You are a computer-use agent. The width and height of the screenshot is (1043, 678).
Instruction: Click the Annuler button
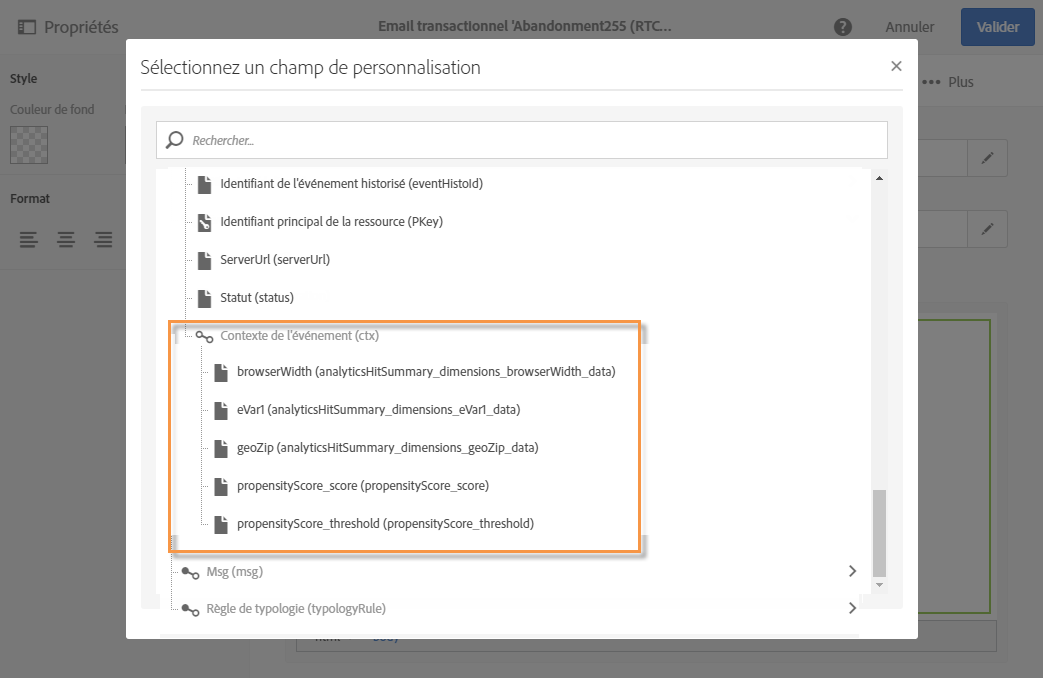point(909,27)
